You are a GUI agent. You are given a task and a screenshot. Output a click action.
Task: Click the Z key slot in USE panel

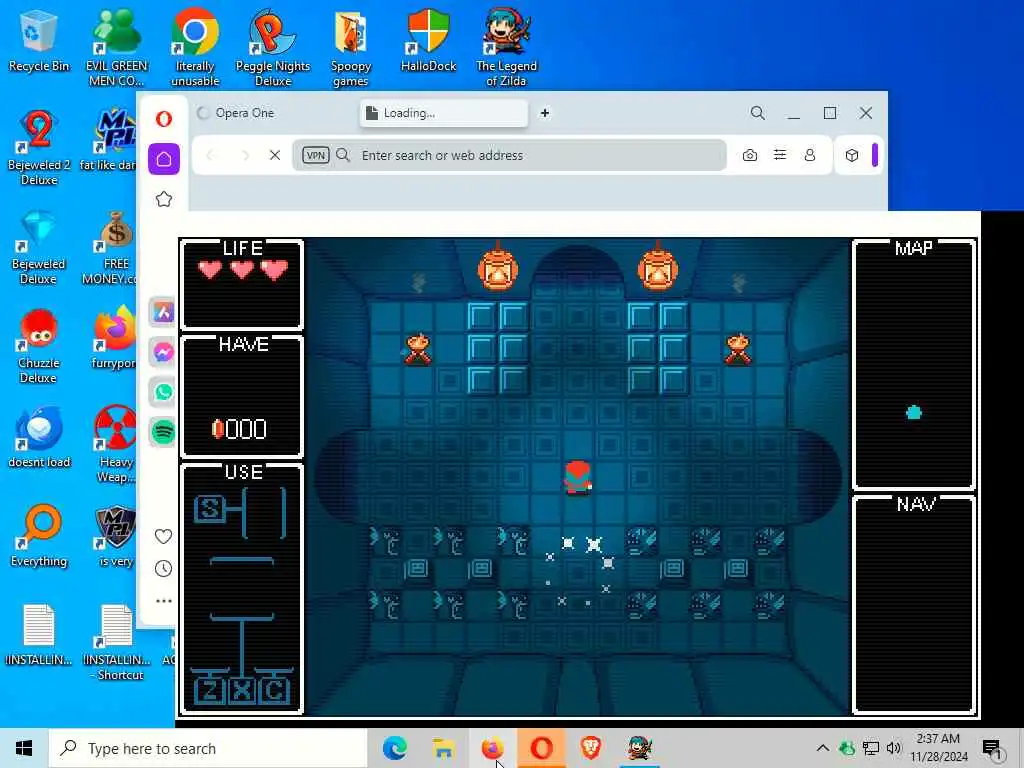[x=210, y=691]
